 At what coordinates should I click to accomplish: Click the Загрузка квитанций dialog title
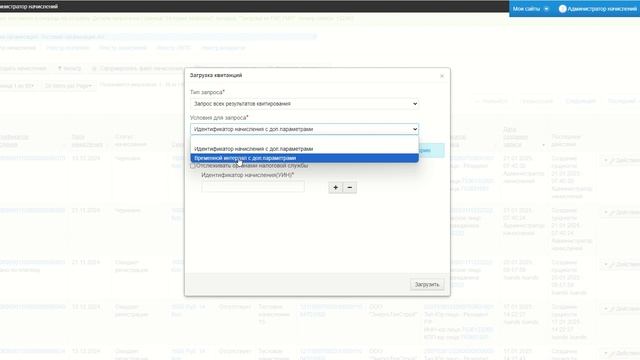(216, 76)
